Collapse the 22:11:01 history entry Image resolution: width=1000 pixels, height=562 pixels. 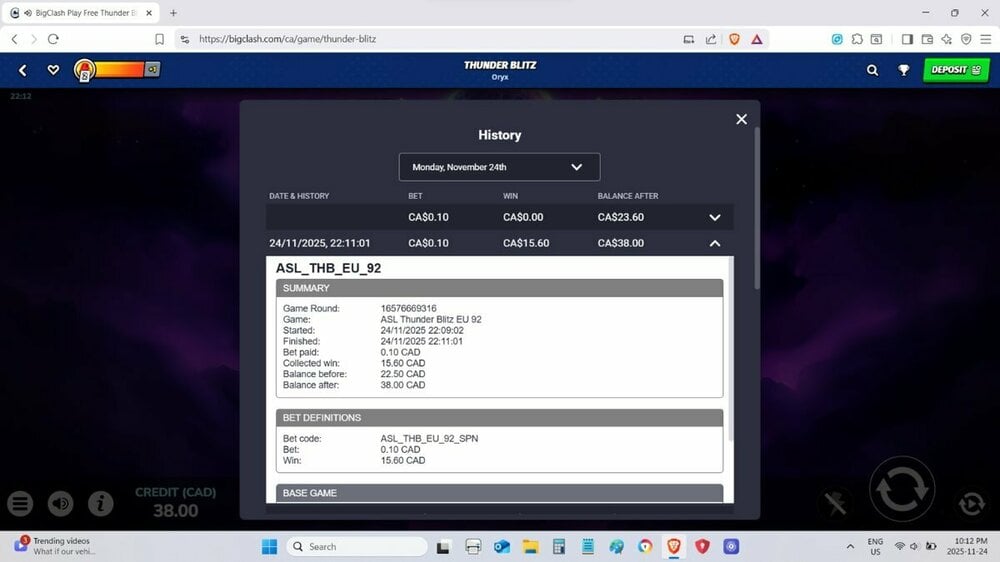tap(714, 243)
